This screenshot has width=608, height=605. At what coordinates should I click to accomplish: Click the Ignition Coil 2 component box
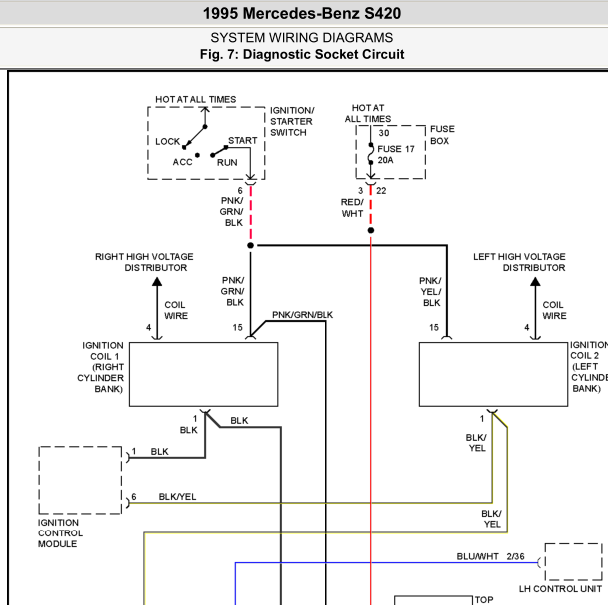tap(494, 374)
